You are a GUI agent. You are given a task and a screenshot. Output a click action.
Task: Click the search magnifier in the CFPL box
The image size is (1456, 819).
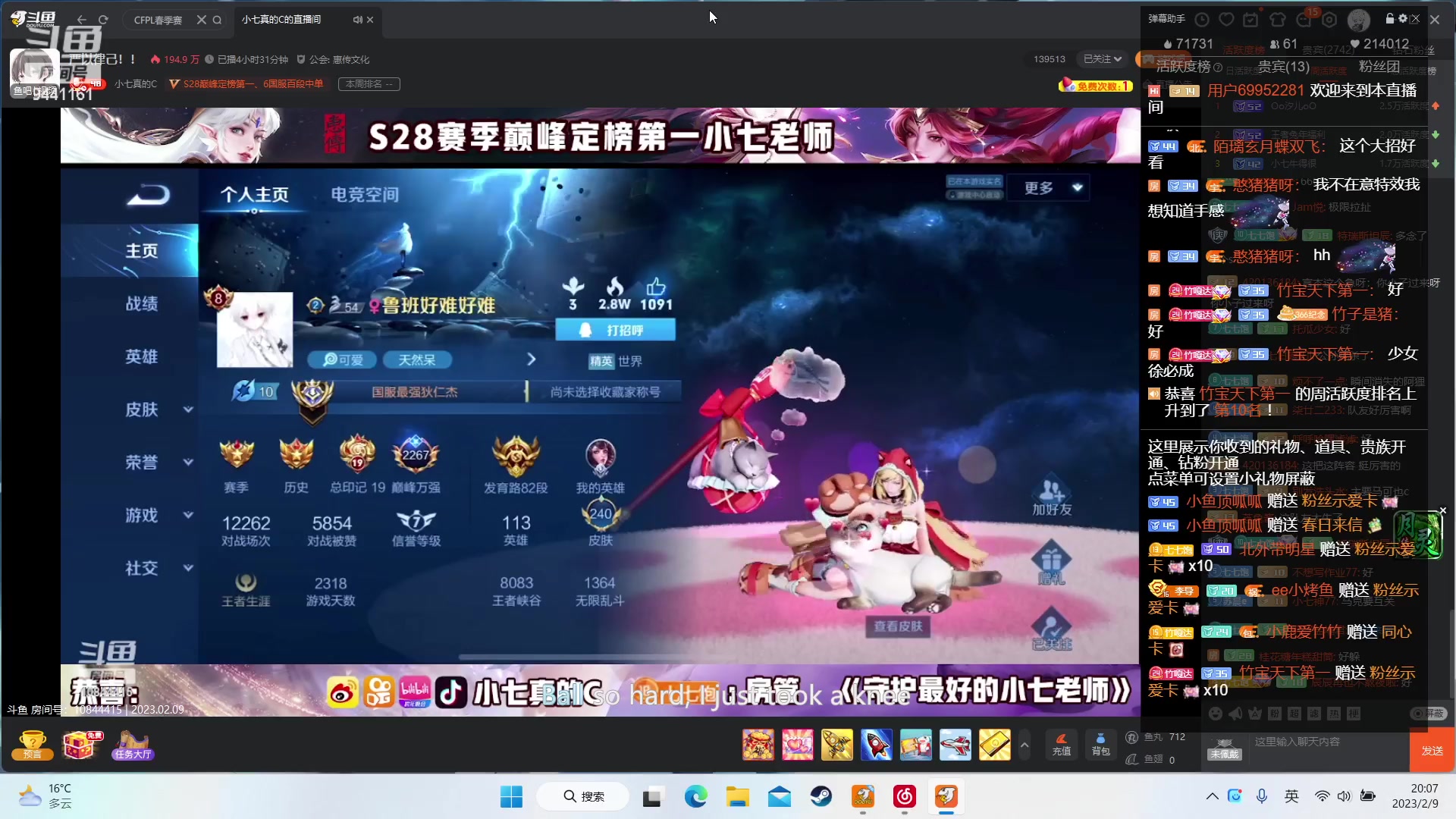coord(218,20)
